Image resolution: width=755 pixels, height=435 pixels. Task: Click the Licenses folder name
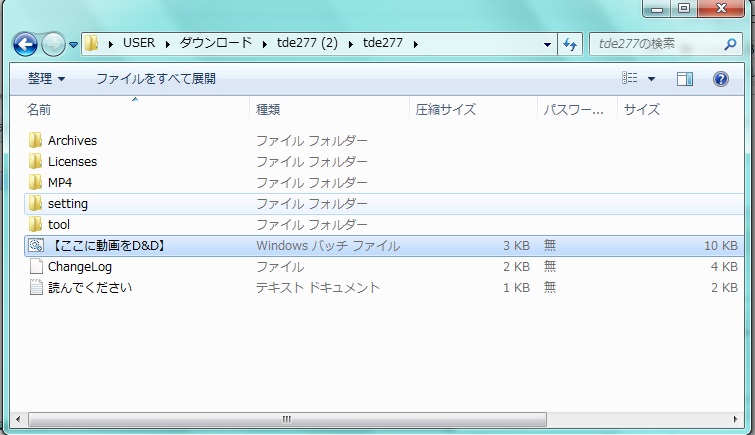pyautogui.click(x=72, y=162)
